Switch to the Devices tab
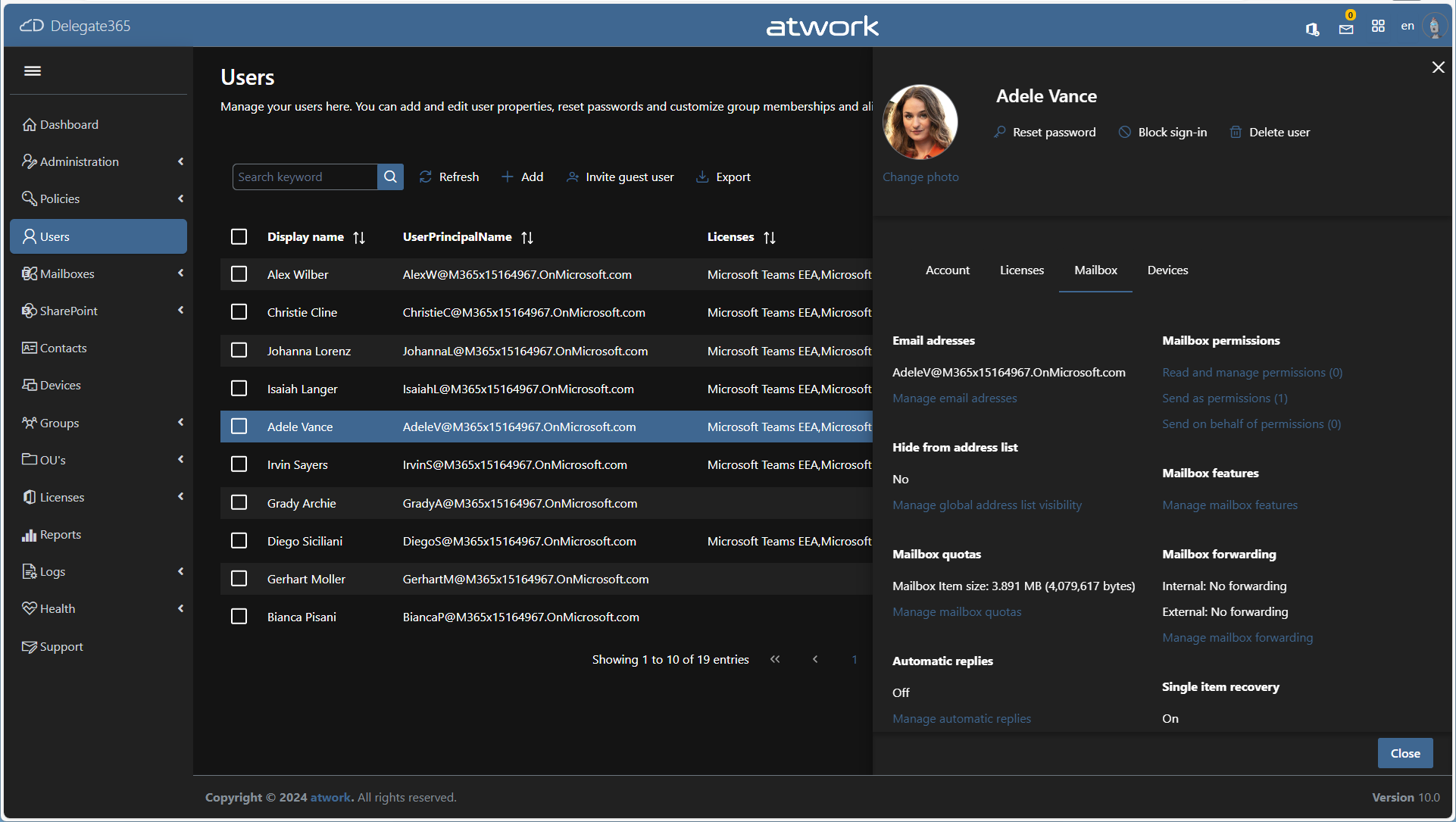This screenshot has height=822, width=1456. coord(1167,270)
